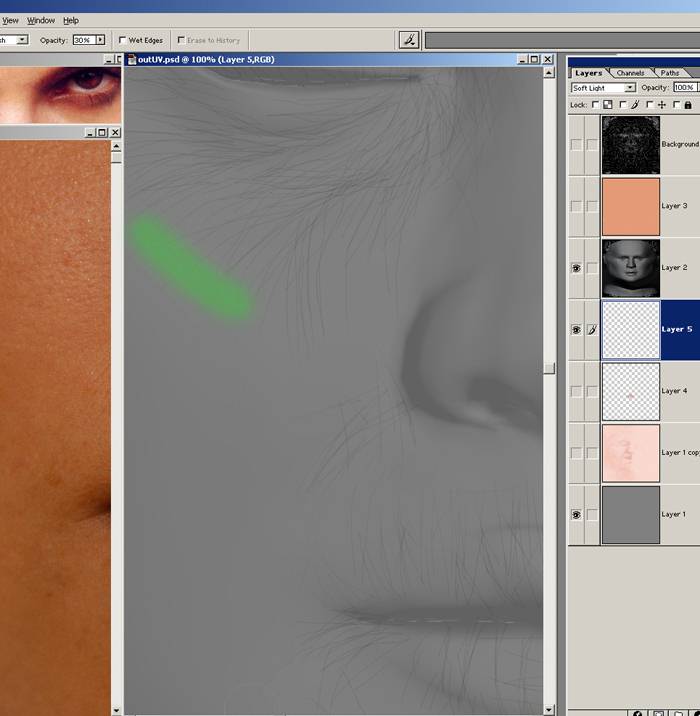Switch to the Paths tab

click(x=670, y=73)
